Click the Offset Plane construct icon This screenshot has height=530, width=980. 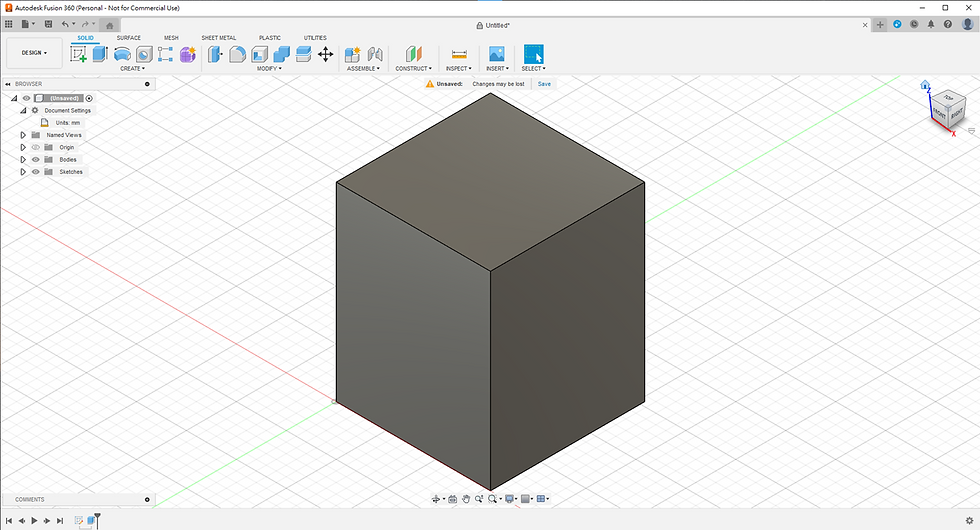pos(414,54)
